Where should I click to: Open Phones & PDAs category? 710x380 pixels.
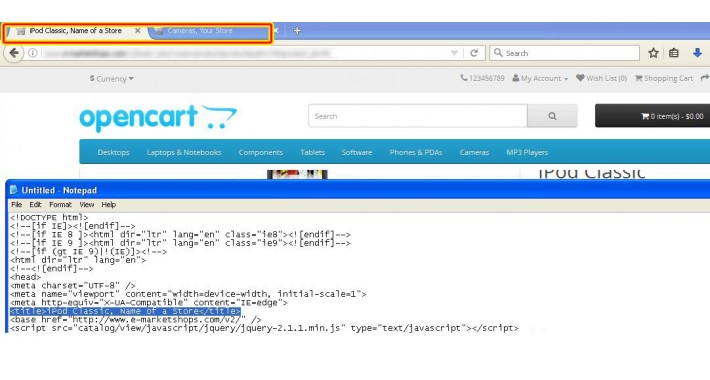(x=416, y=152)
